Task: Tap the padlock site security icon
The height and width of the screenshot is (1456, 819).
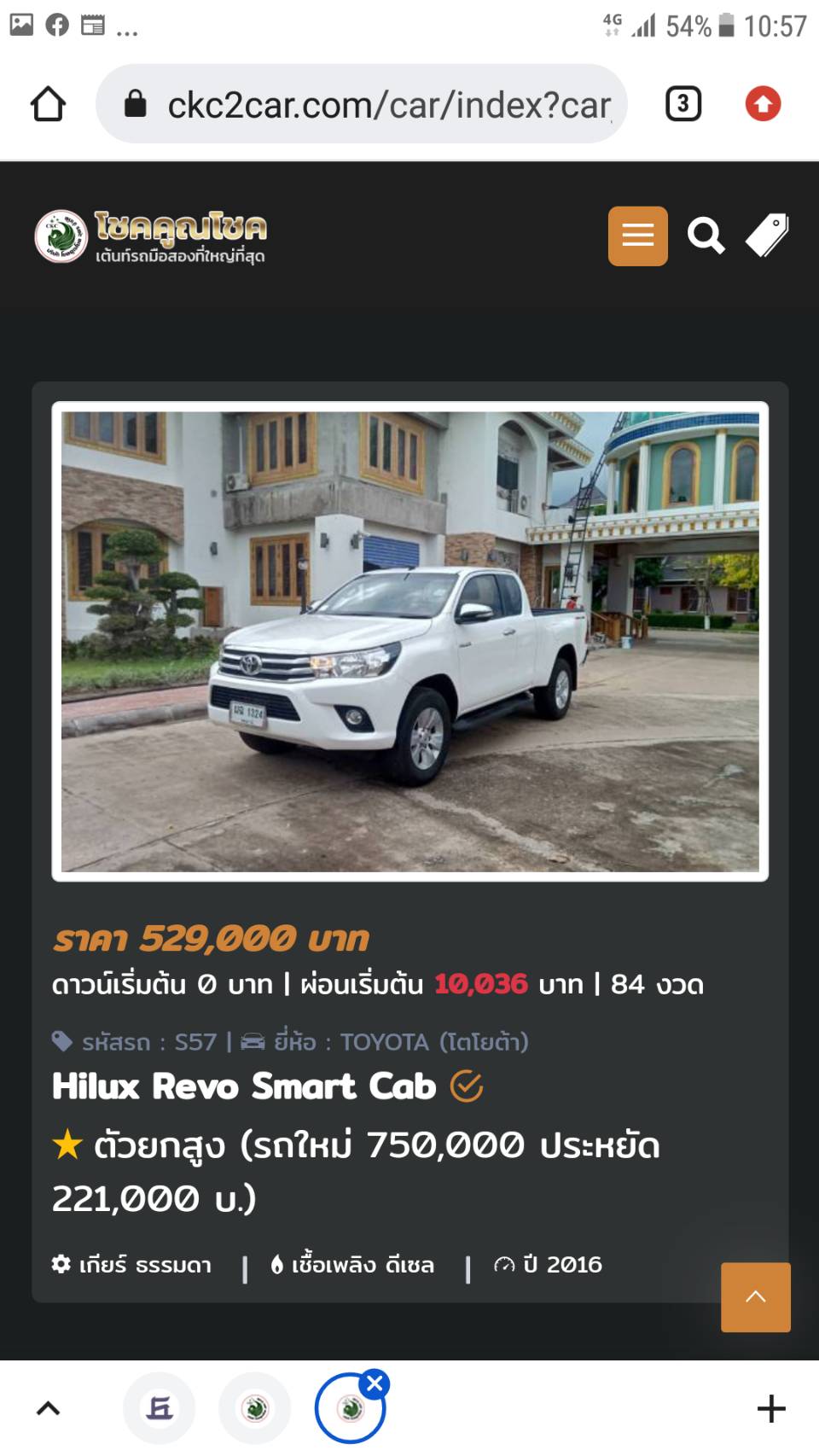Action: click(x=135, y=104)
